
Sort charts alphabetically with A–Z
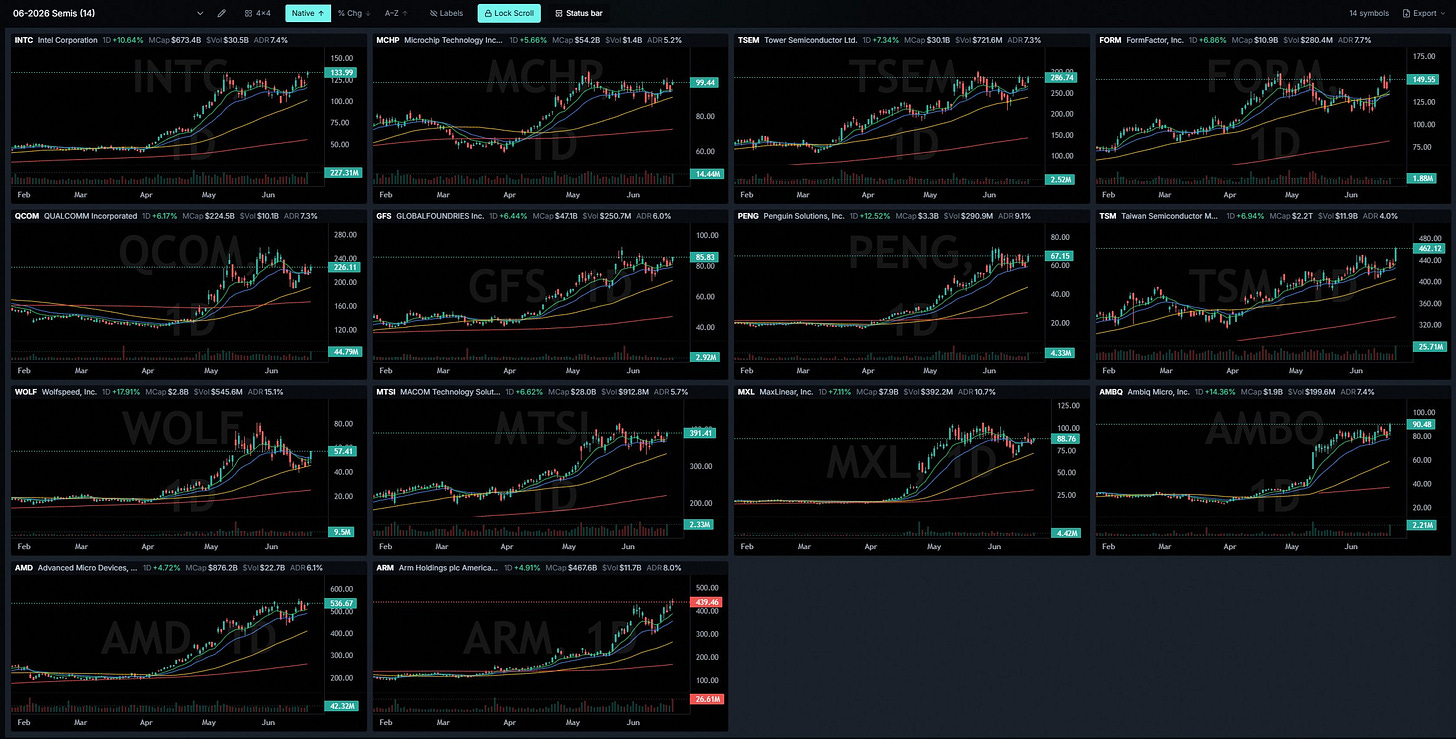point(398,13)
